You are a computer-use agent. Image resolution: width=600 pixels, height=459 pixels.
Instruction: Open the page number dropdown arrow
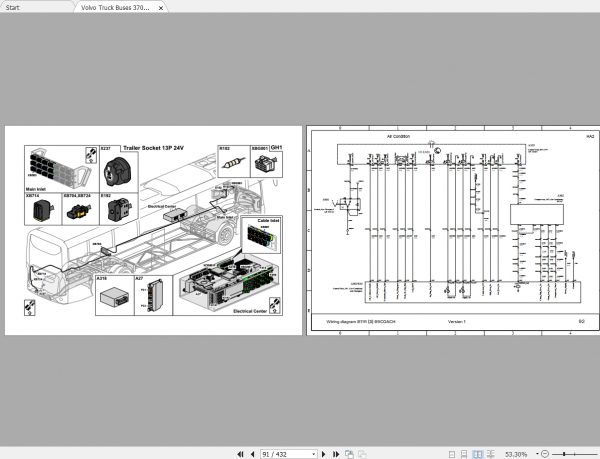tap(313, 454)
